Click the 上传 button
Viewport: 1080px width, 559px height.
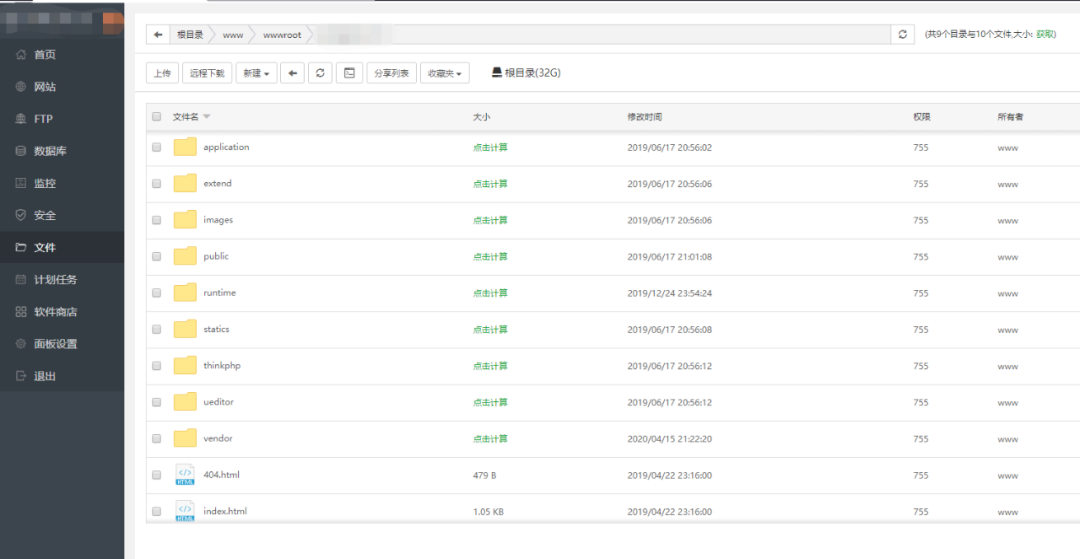tap(161, 73)
